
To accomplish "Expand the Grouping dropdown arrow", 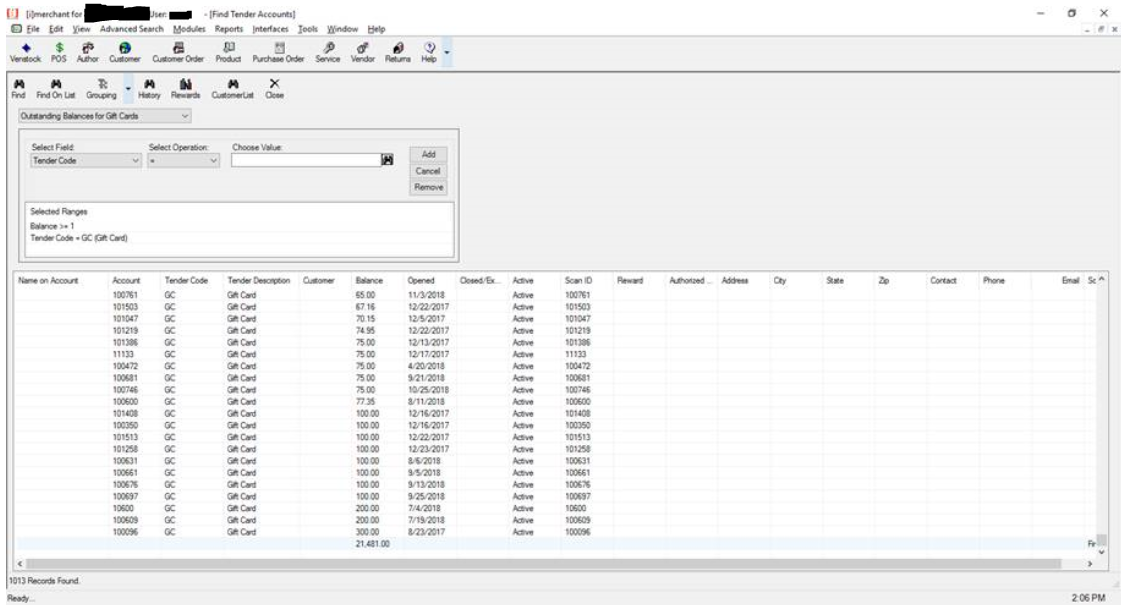I will pyautogui.click(x=129, y=89).
